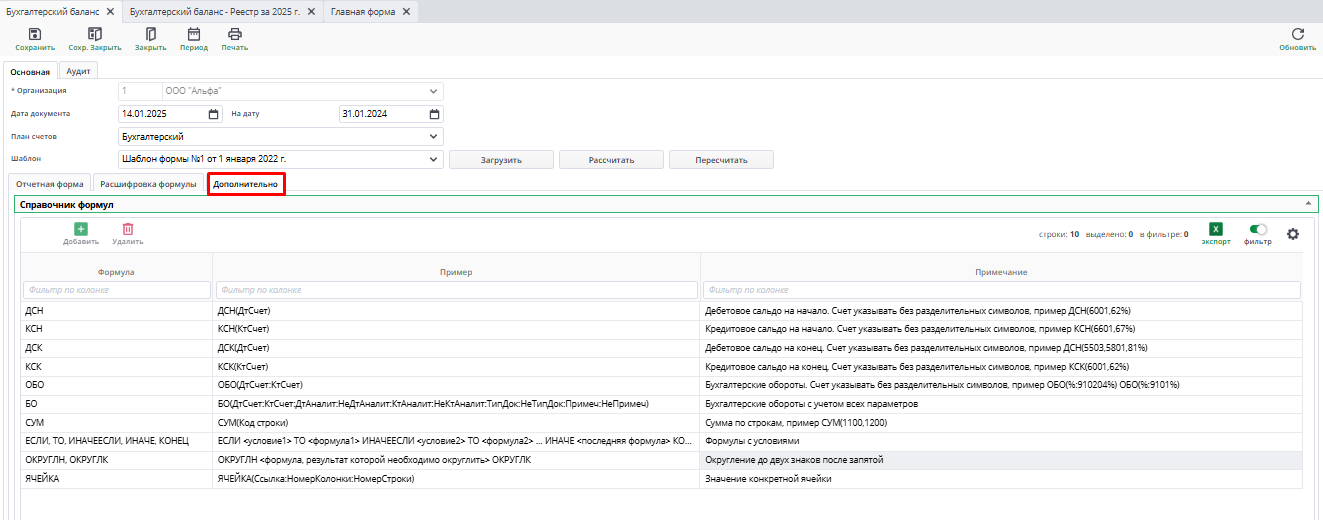The height and width of the screenshot is (520, 1323).
Task: Toggle the column filter switch
Action: (x=1258, y=230)
